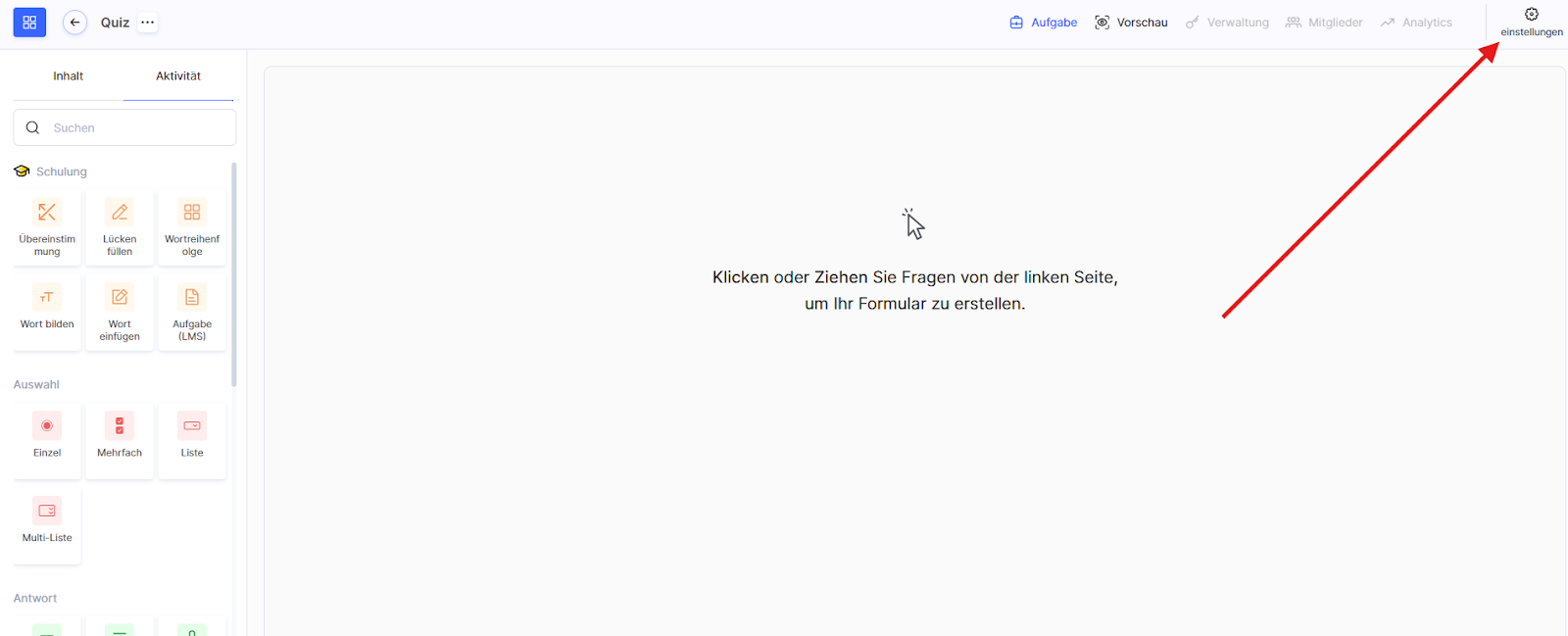Add an Aufgabe (LMS) element
Viewport: 1568px width, 636px height.
[192, 298]
